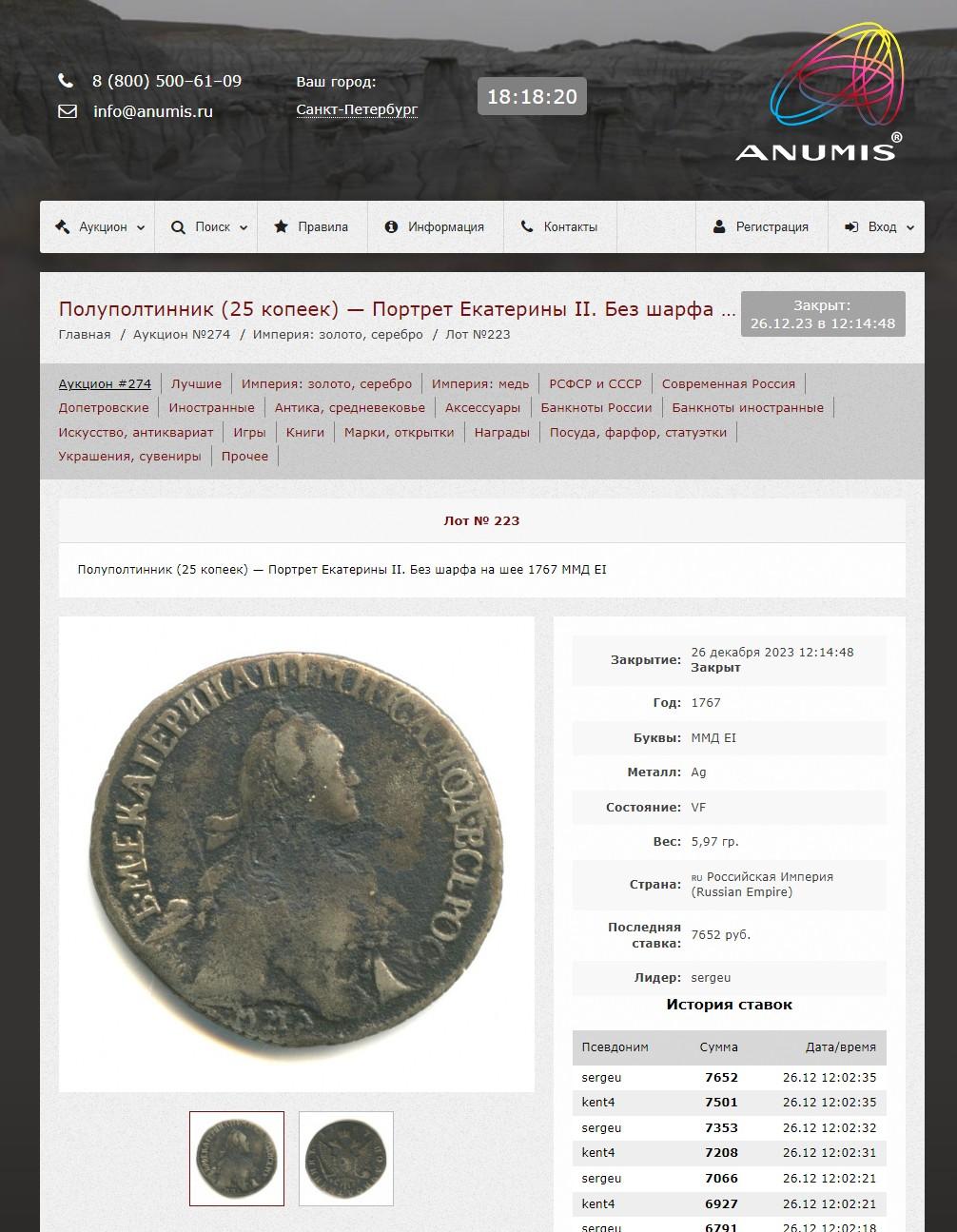Screen dimensions: 957x1232
Task: Open the Контакты menu item
Action: coord(559,226)
